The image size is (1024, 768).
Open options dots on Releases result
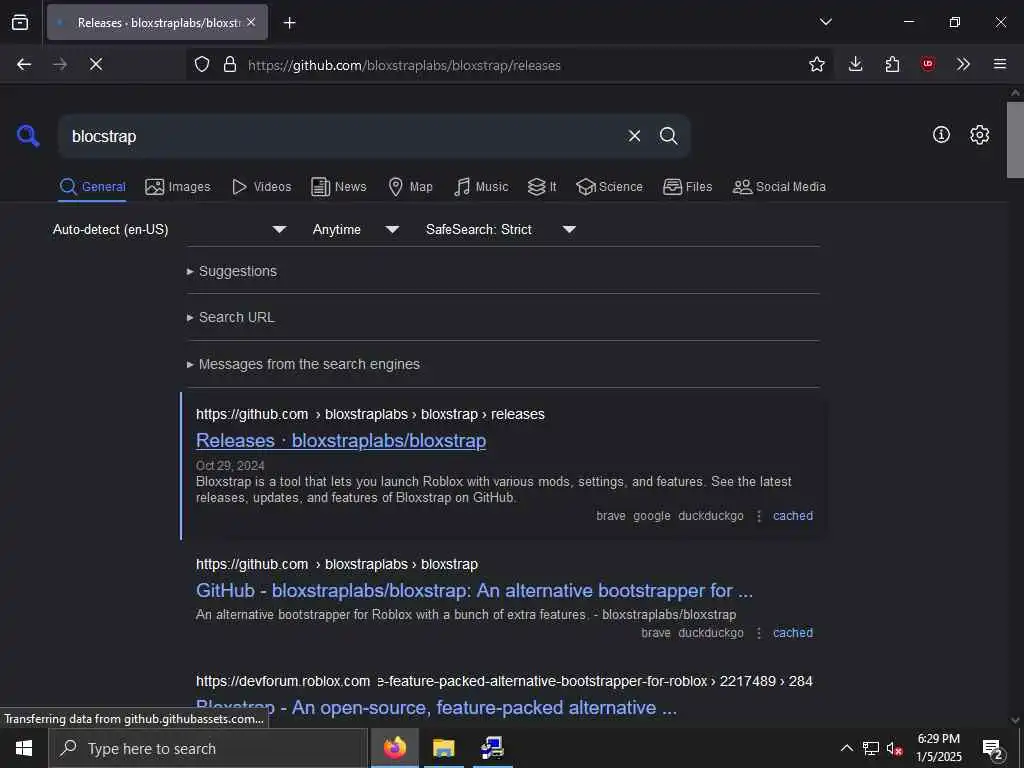point(758,516)
